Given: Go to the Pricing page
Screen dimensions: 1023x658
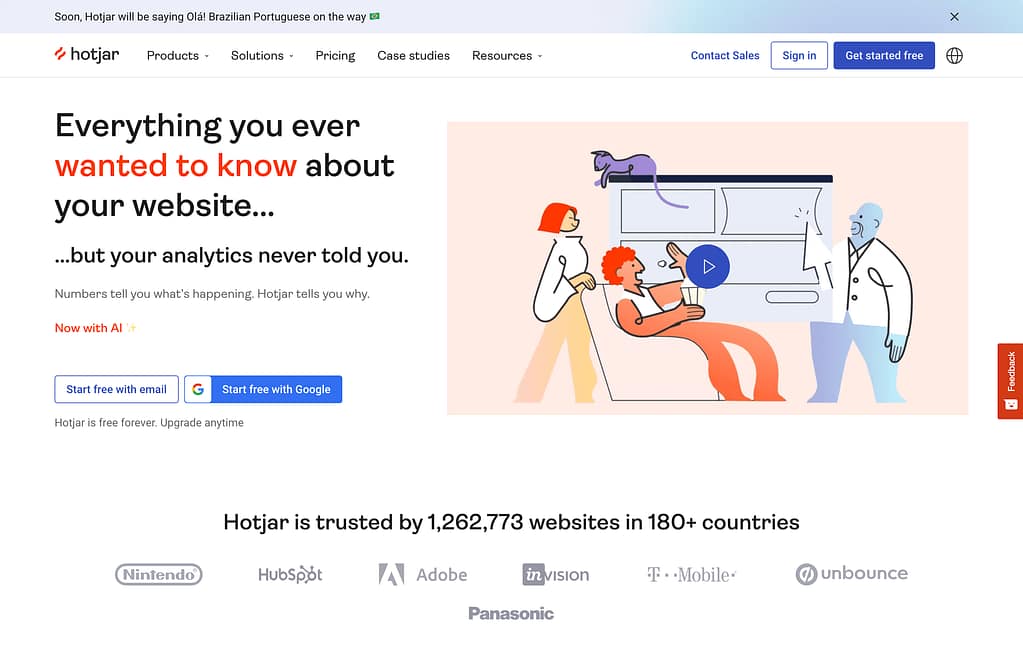Looking at the screenshot, I should click(334, 55).
